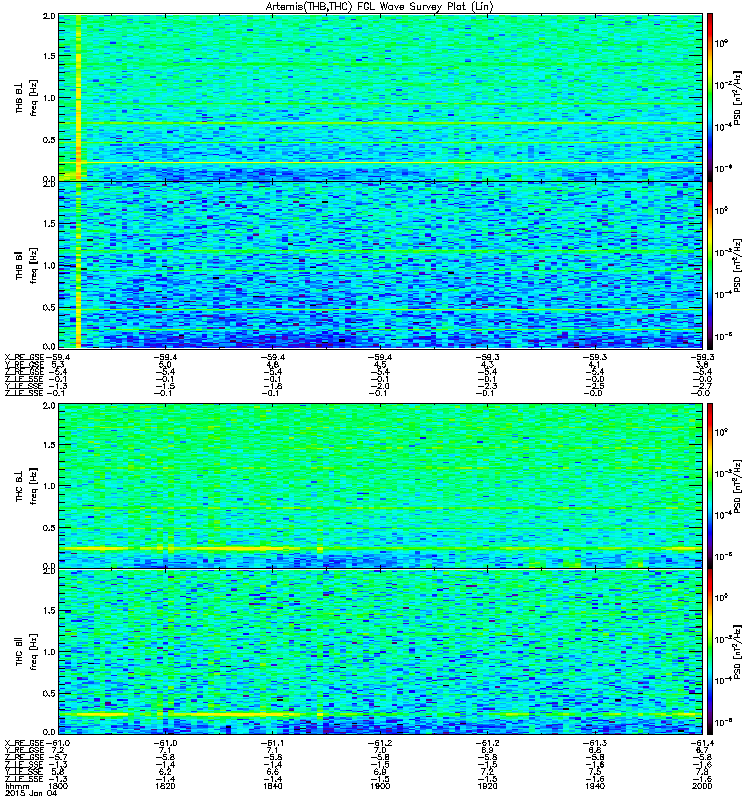Select the 'THB B∥ freq [Hz]' axis label
The height and width of the screenshot is (800, 750).
pyautogui.click(x=27, y=265)
